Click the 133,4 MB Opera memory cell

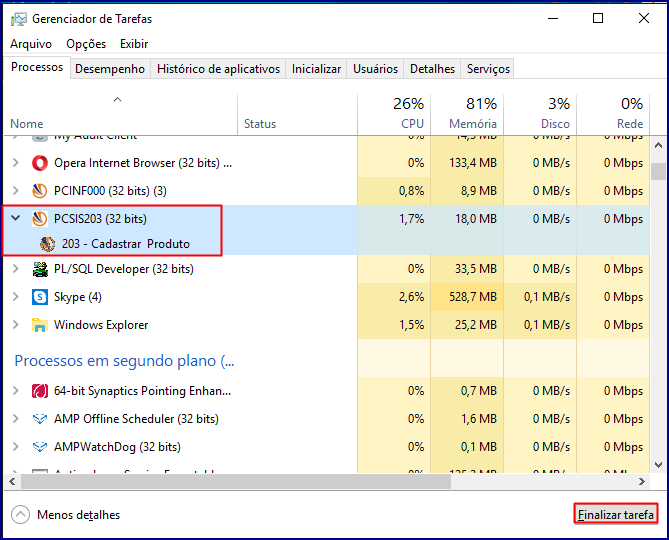(467, 163)
